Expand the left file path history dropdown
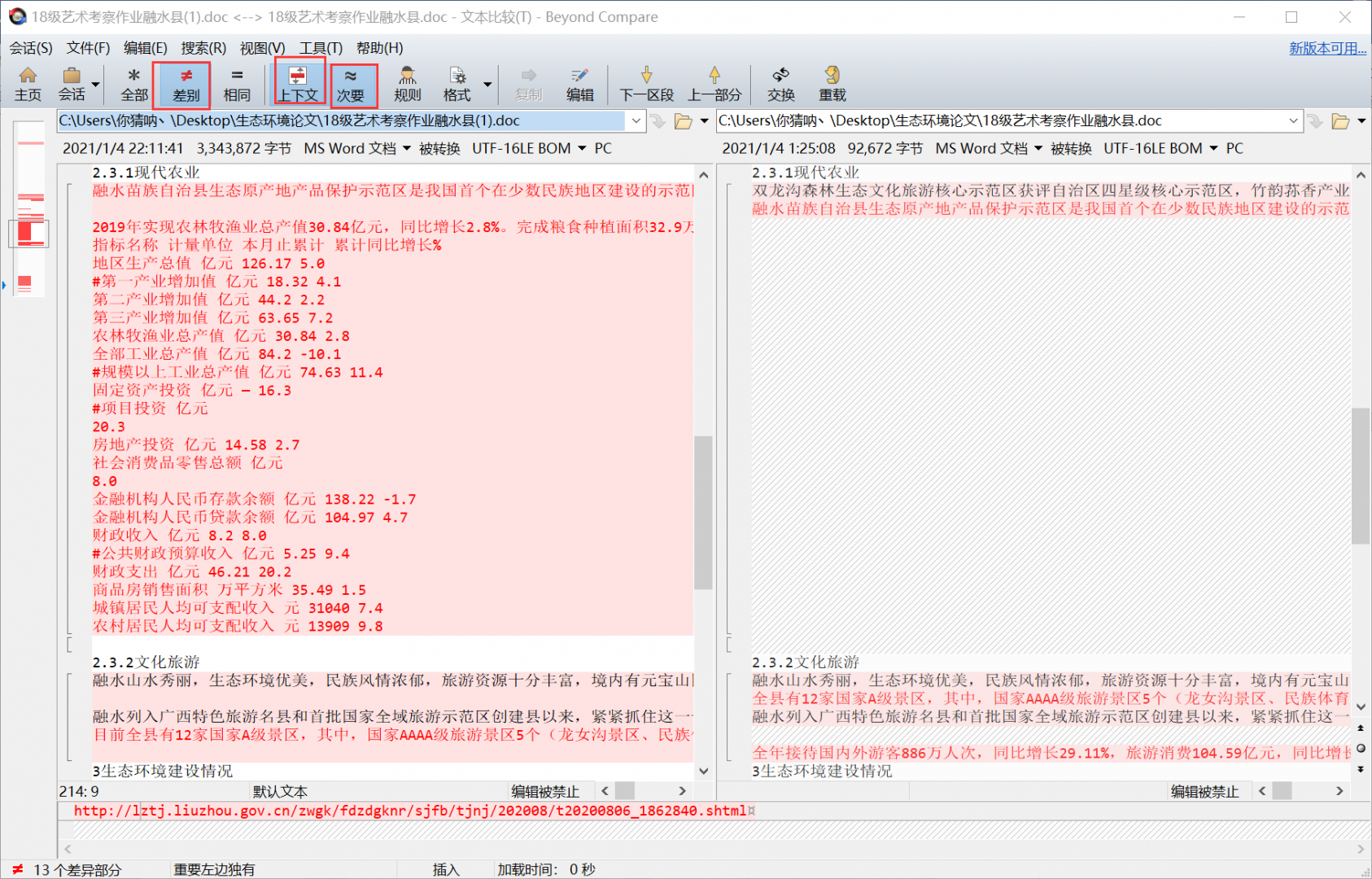Screen dimensions: 1372x879 point(636,120)
